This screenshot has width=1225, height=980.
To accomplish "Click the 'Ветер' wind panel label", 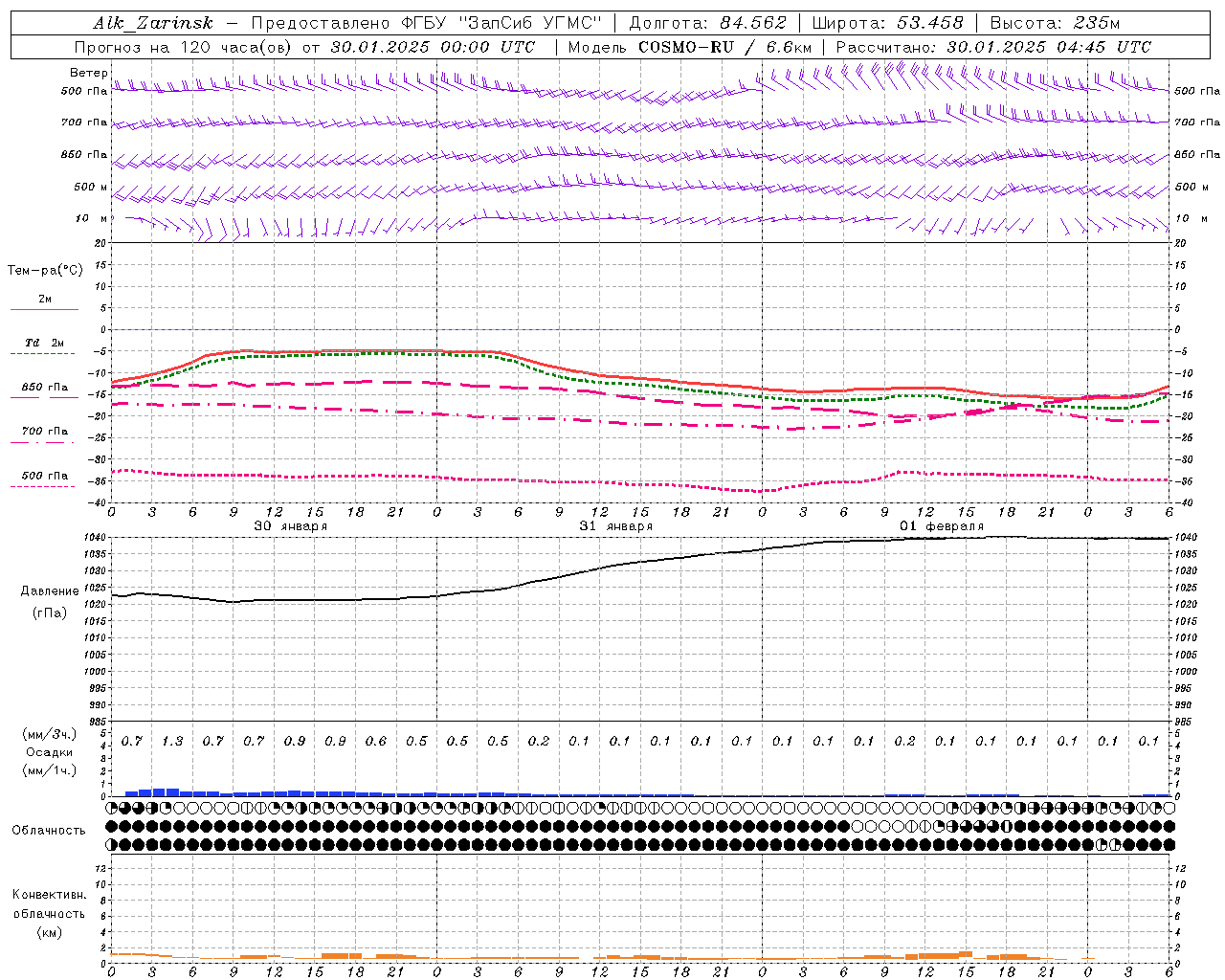I will tap(88, 73).
